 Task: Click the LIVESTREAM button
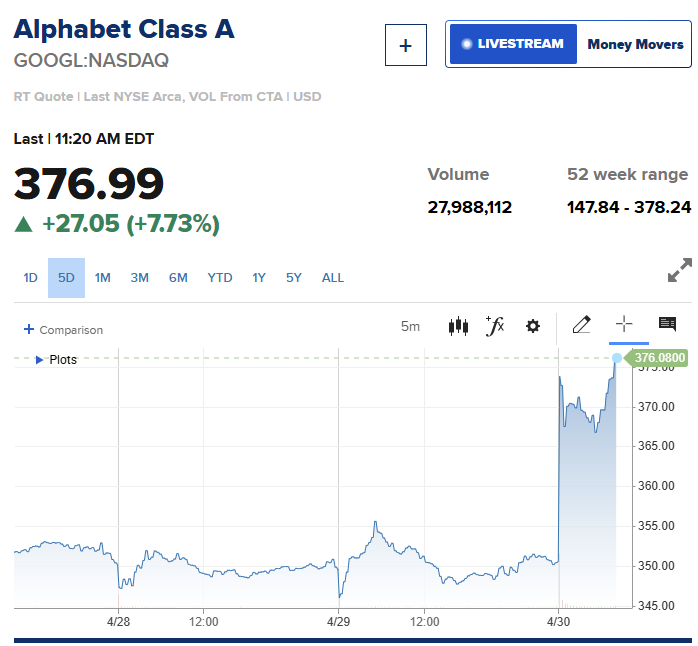tap(513, 44)
